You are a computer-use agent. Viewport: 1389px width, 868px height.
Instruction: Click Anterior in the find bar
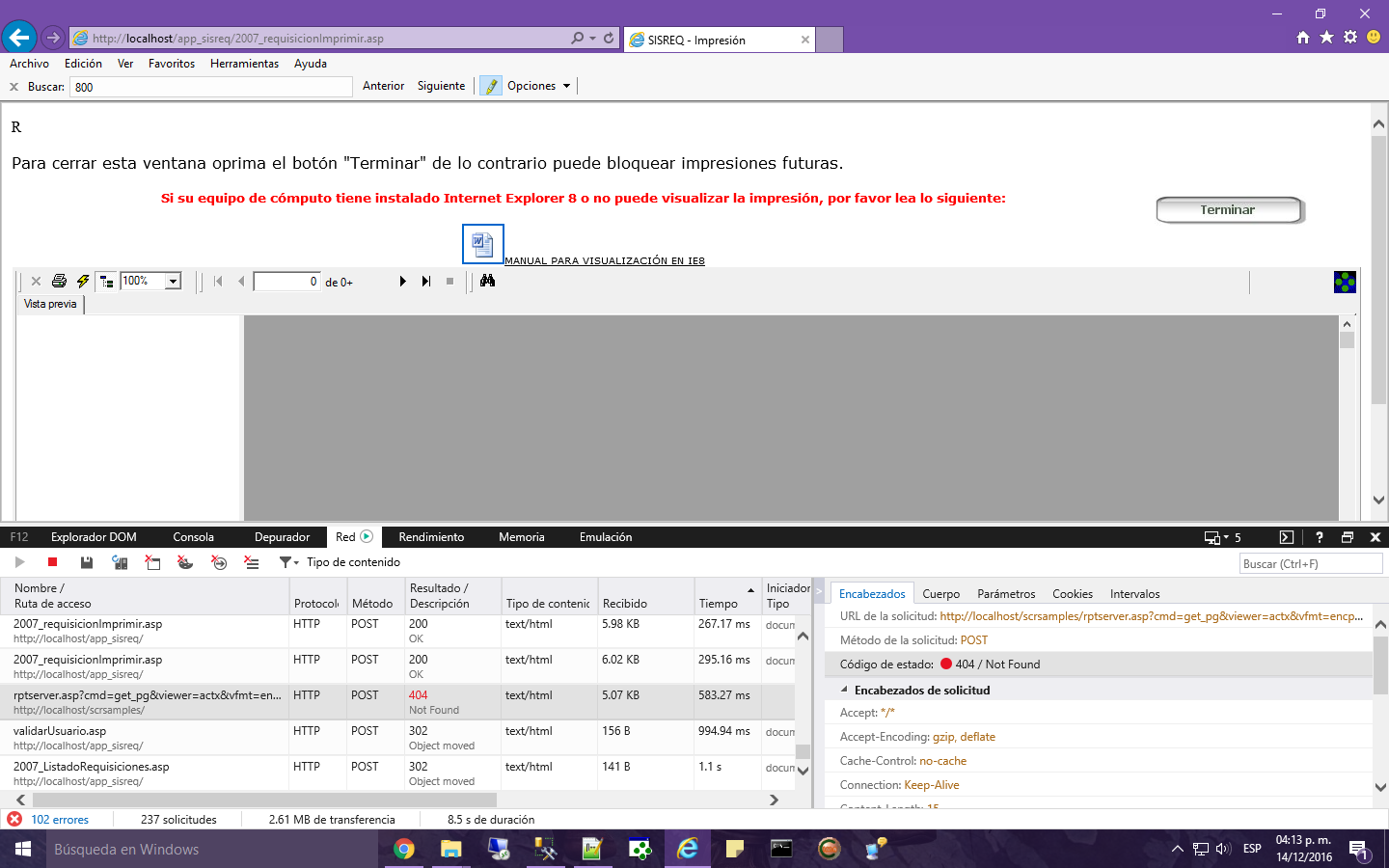pyautogui.click(x=383, y=86)
